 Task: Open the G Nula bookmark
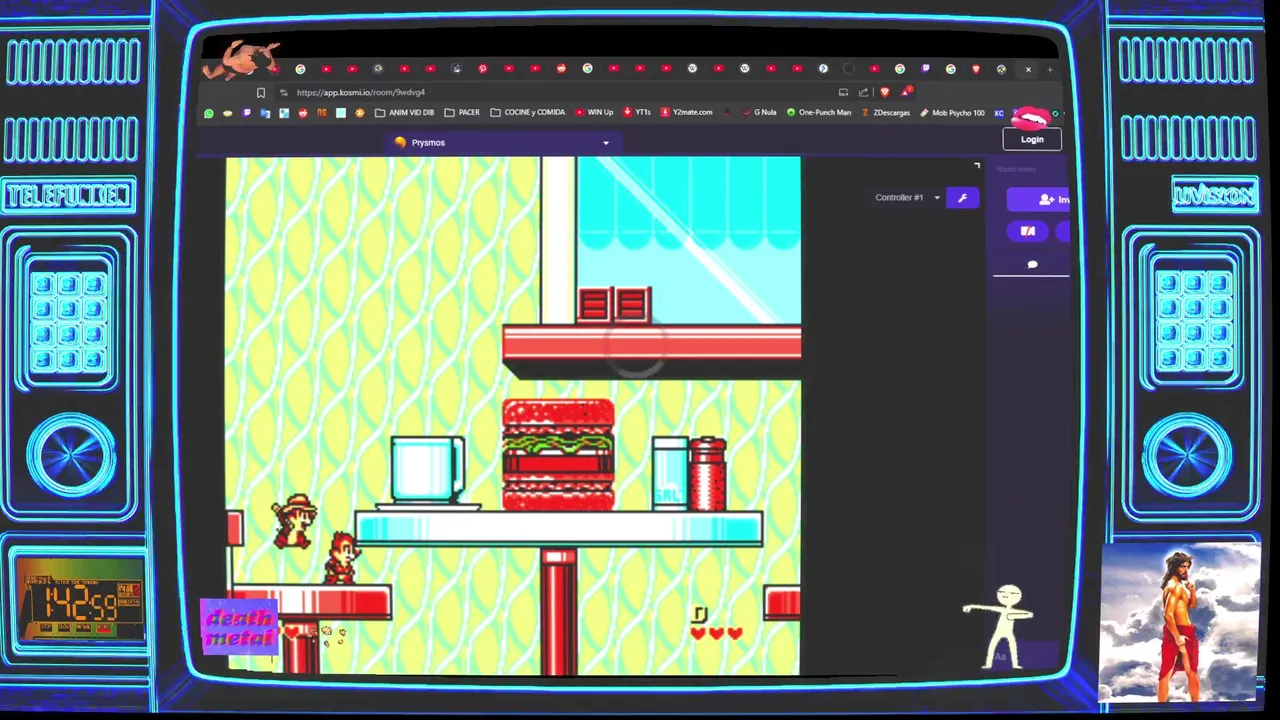click(x=760, y=113)
